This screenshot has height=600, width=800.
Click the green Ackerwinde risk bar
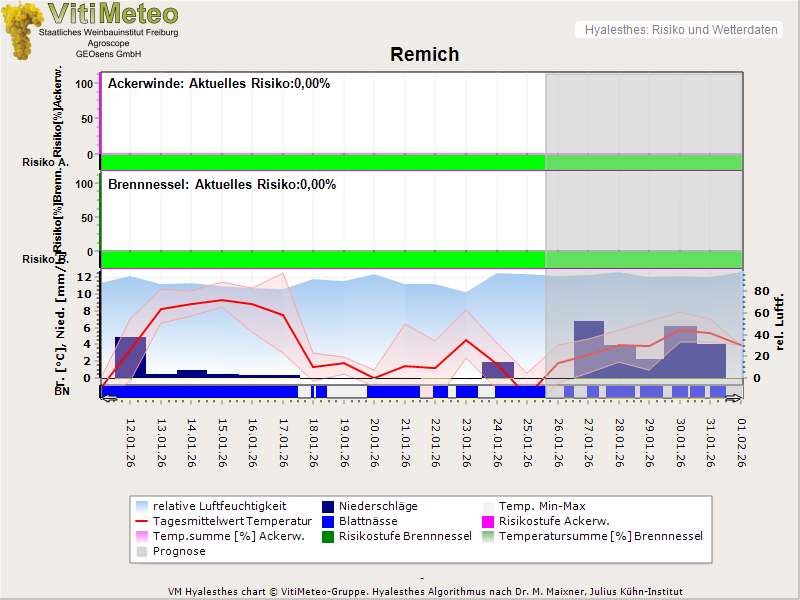(x=322, y=162)
